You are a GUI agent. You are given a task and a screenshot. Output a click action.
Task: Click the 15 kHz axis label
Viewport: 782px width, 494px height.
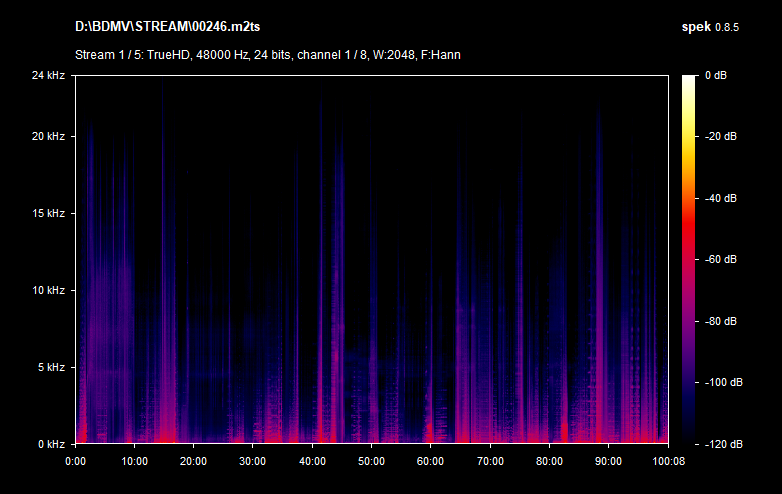48,213
